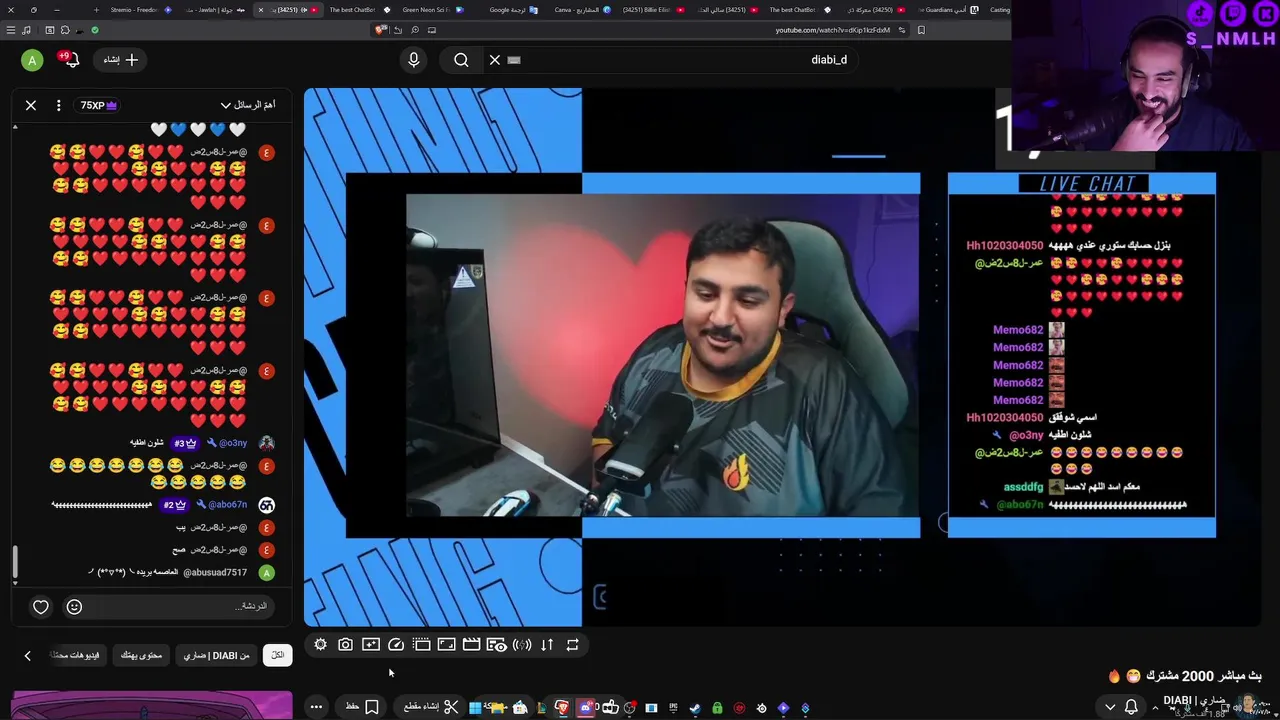Viewport: 1280px width, 720px height.
Task: Click the youtube.com address bar URL
Action: point(832,30)
